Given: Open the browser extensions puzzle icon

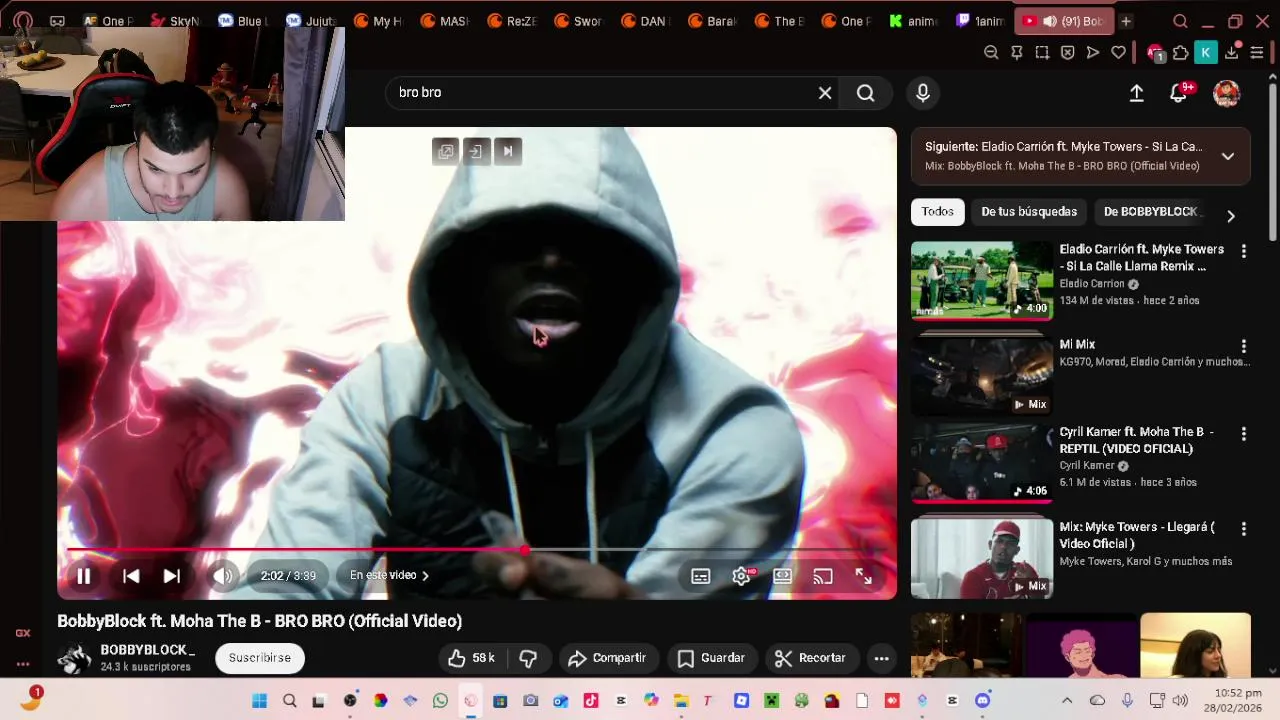Looking at the screenshot, I should (1181, 53).
